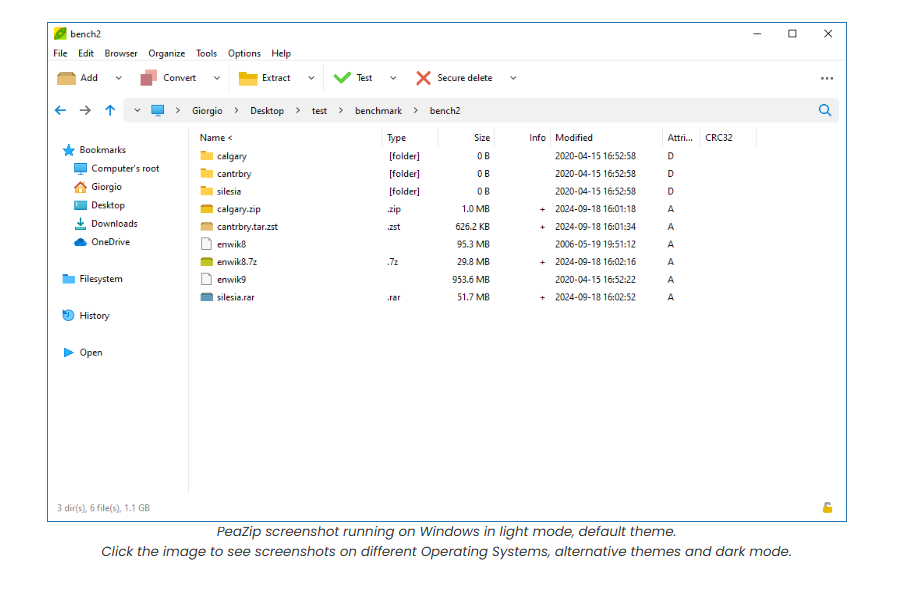Open the File menu
Viewport: 898px width, 590px height.
pos(60,53)
